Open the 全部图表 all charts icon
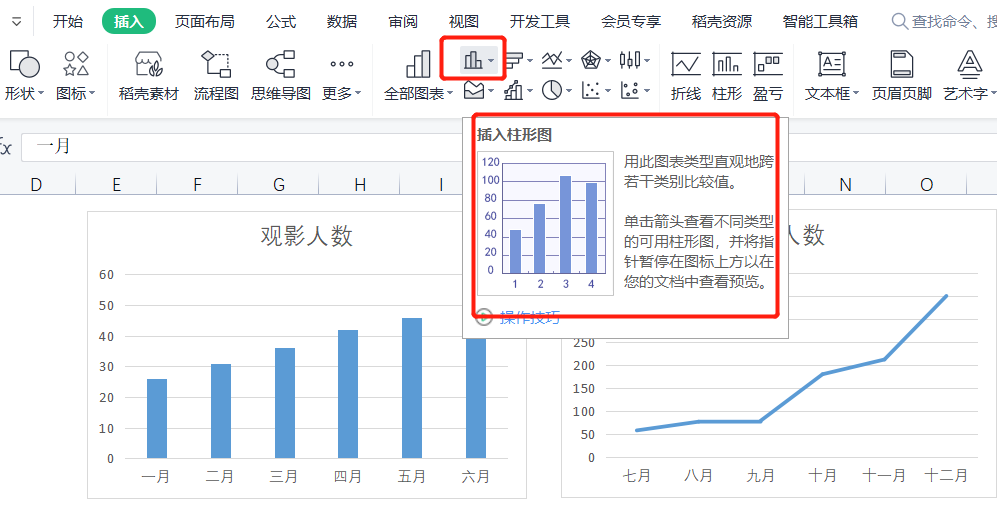This screenshot has width=997, height=510. click(418, 64)
